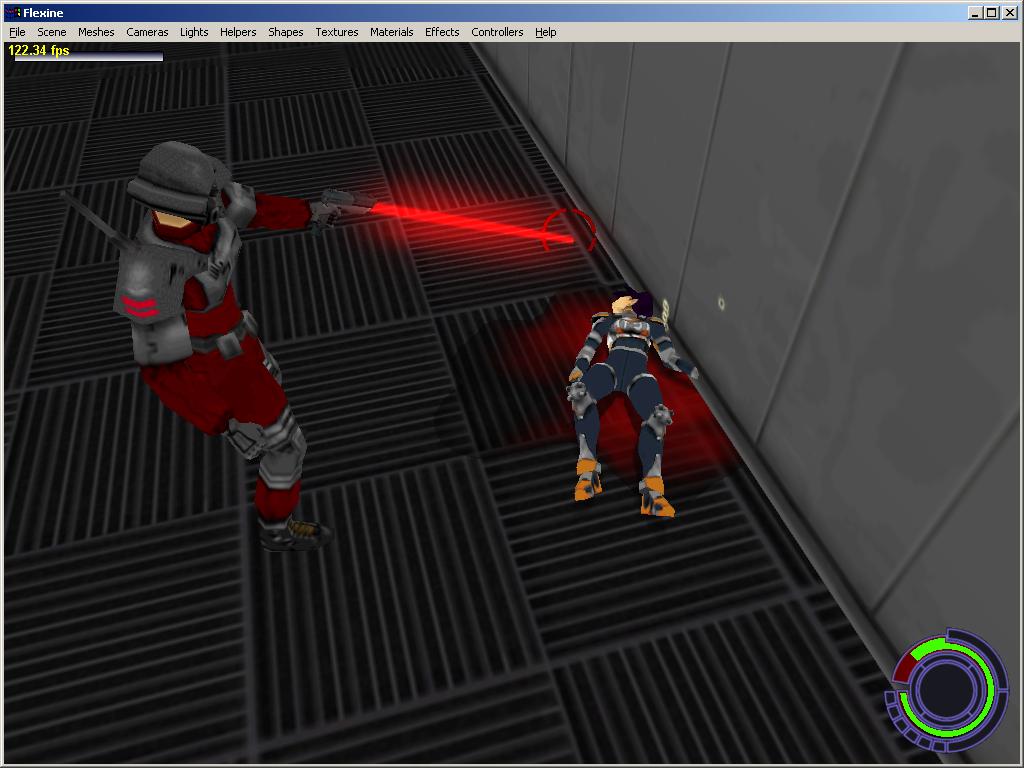Open the Meshes menu

(96, 32)
